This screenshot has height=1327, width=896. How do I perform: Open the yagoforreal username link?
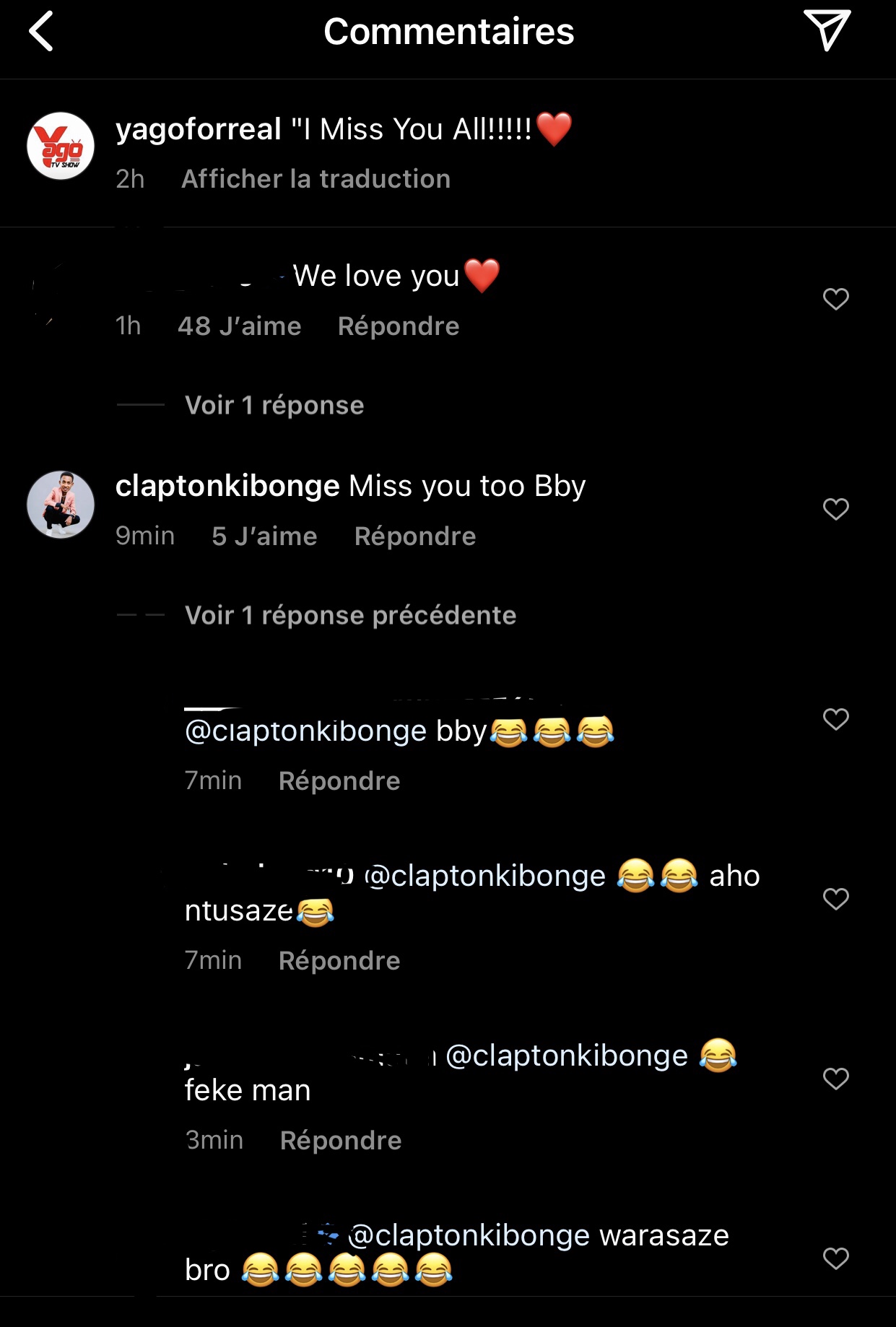point(199,130)
